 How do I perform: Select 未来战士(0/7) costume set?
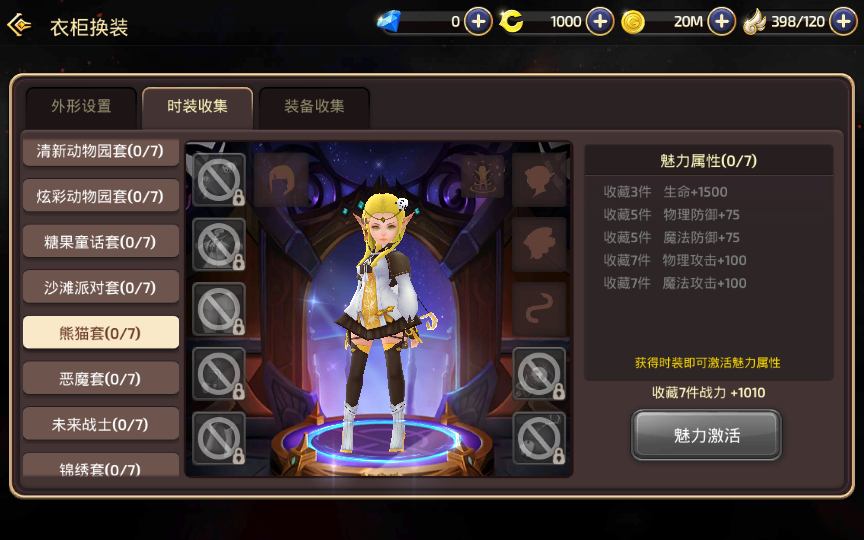pyautogui.click(x=101, y=424)
